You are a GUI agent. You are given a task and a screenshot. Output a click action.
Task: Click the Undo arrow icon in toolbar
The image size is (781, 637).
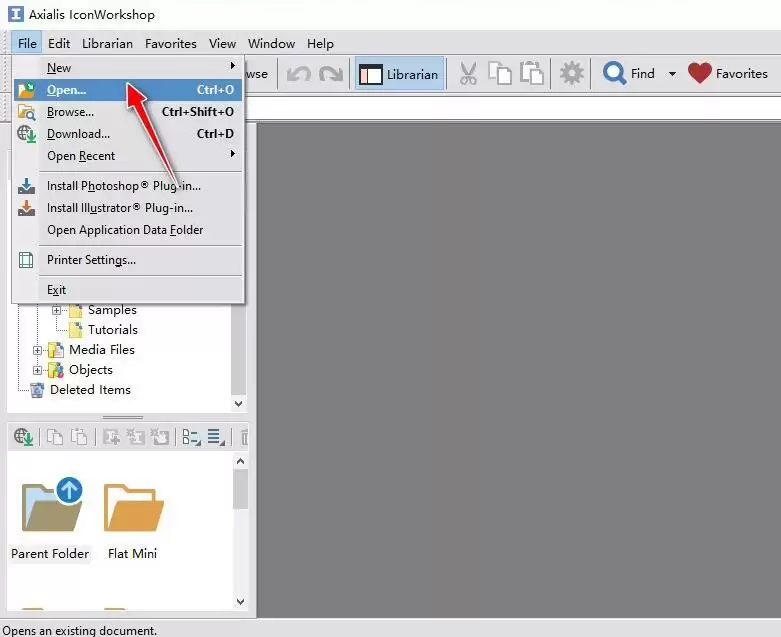(298, 74)
